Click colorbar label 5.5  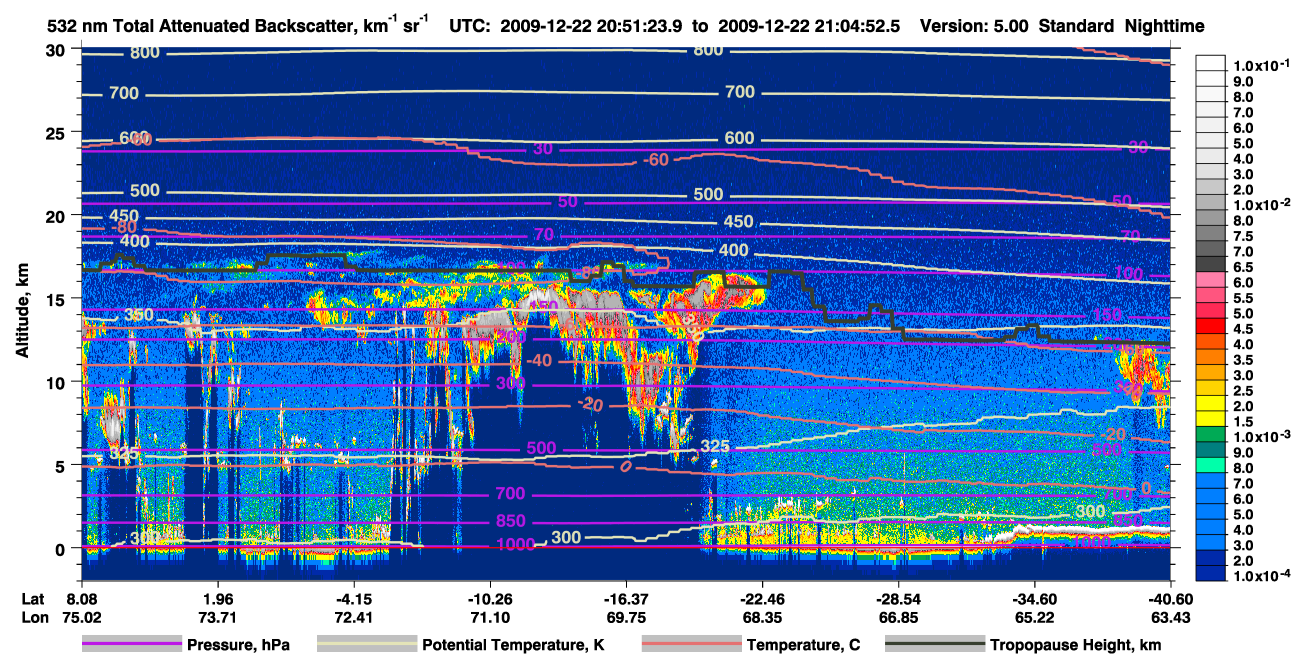[x=1243, y=298]
